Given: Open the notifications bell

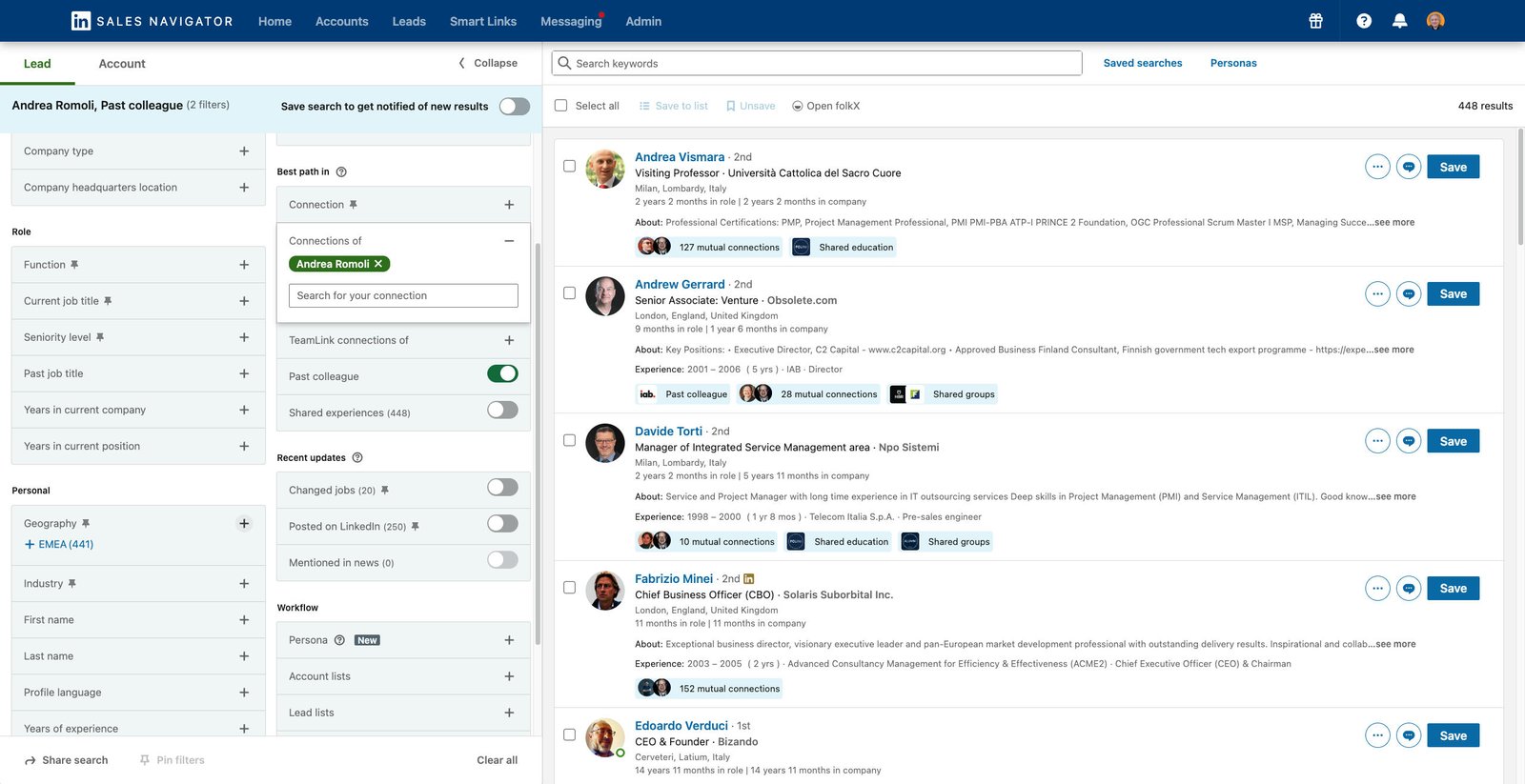Looking at the screenshot, I should 1399,21.
